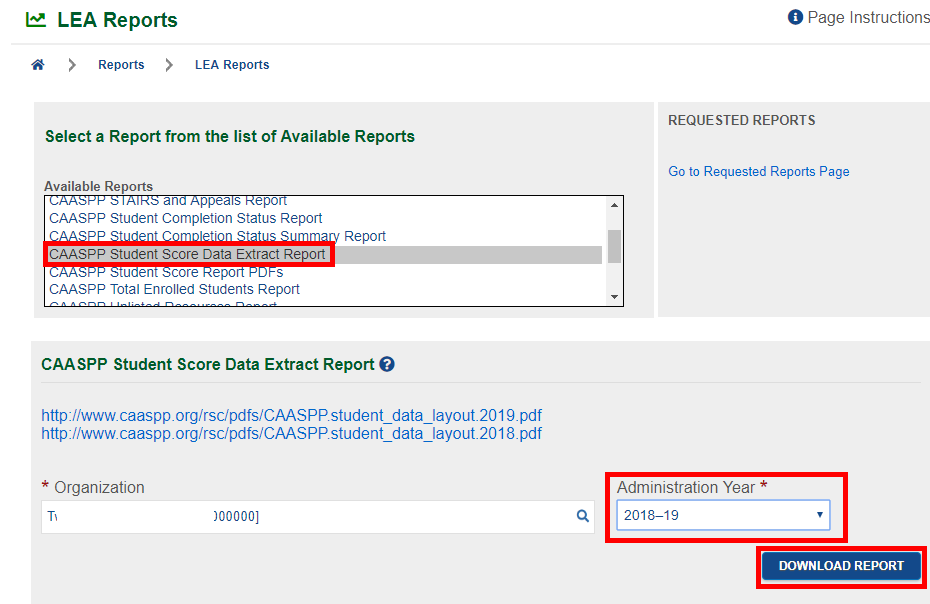930x604 pixels.
Task: Open the student_data_layout.2018.pdf link
Action: [291, 434]
